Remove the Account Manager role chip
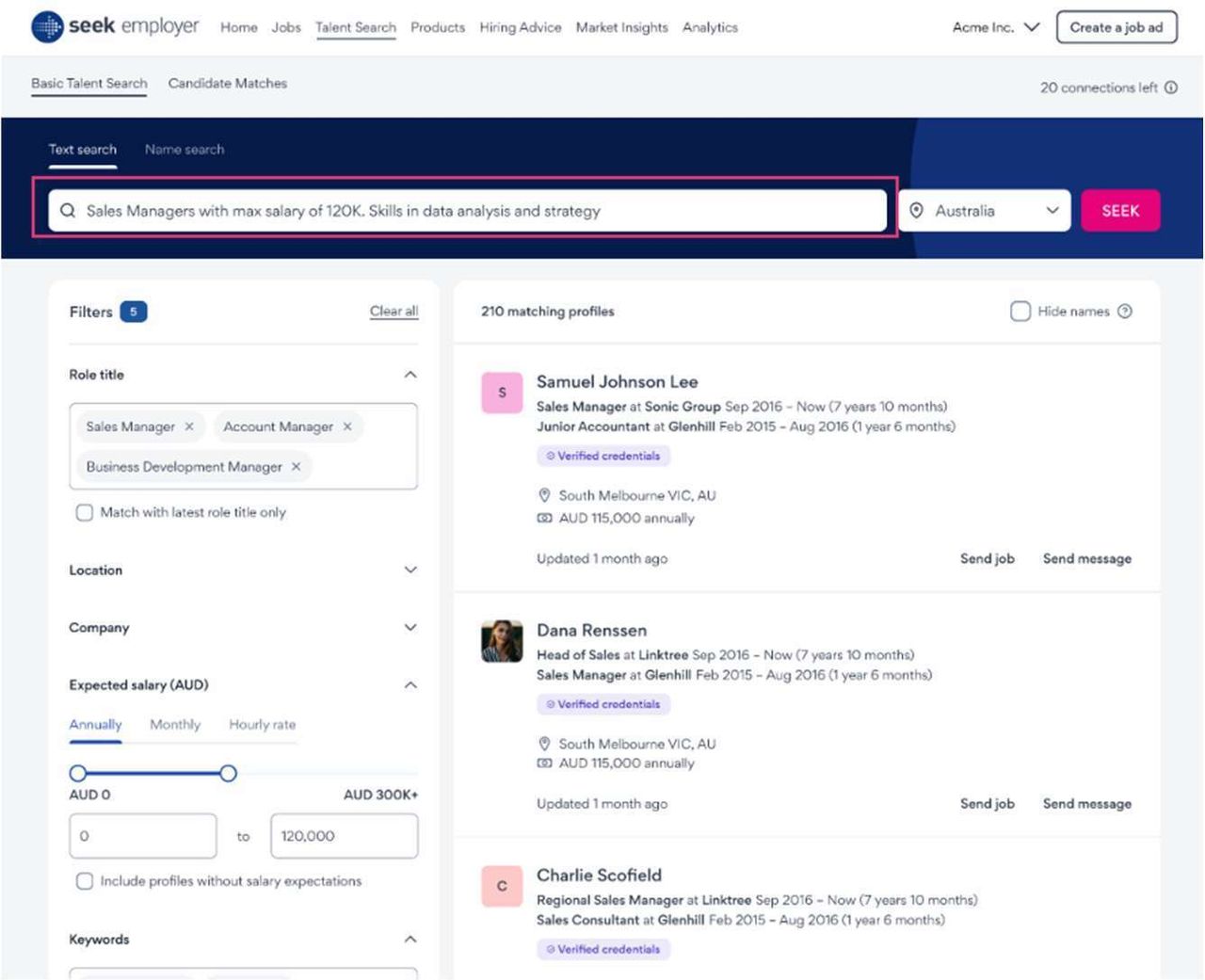1205x980 pixels. (347, 426)
